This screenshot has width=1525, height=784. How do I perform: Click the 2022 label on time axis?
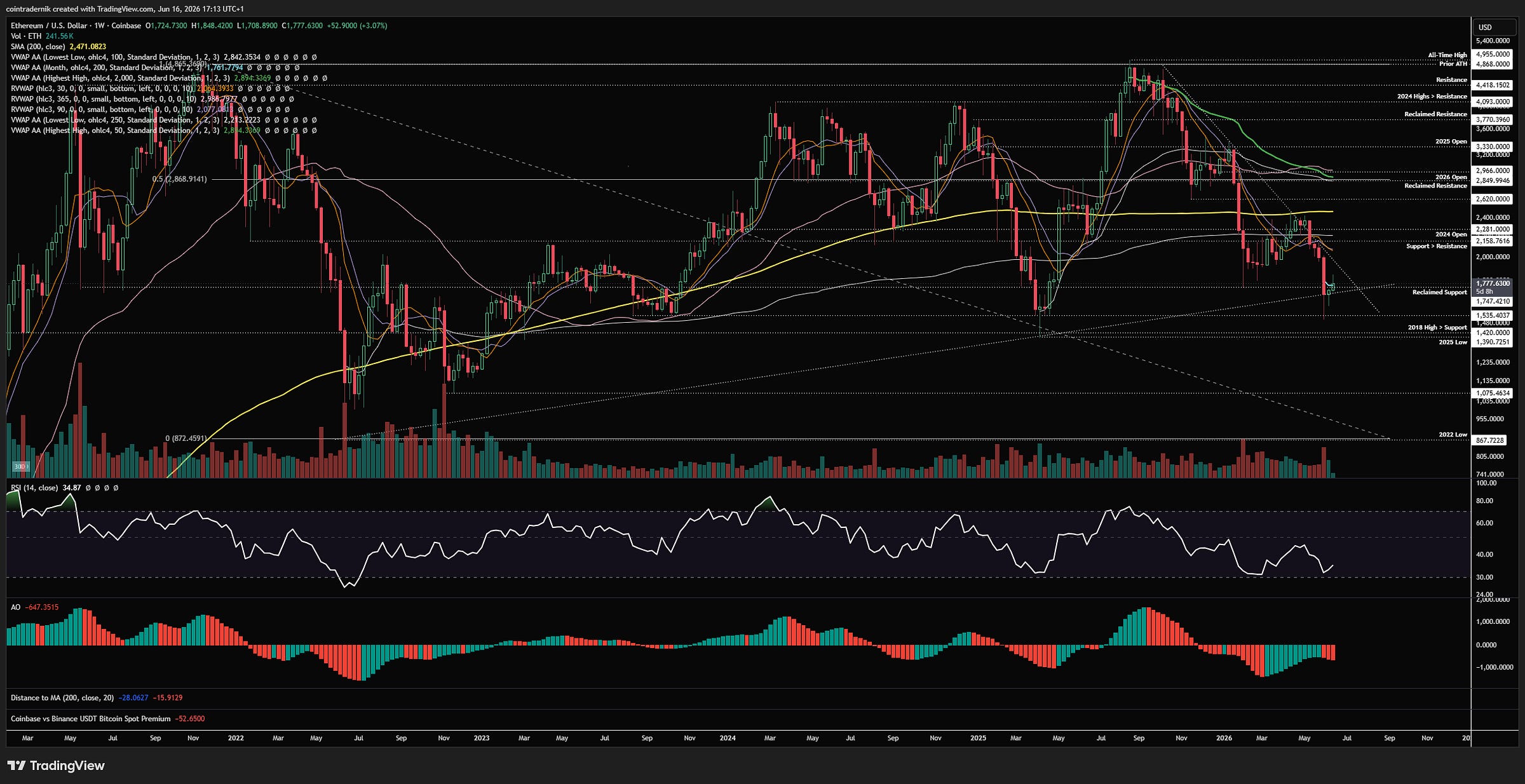[x=236, y=738]
